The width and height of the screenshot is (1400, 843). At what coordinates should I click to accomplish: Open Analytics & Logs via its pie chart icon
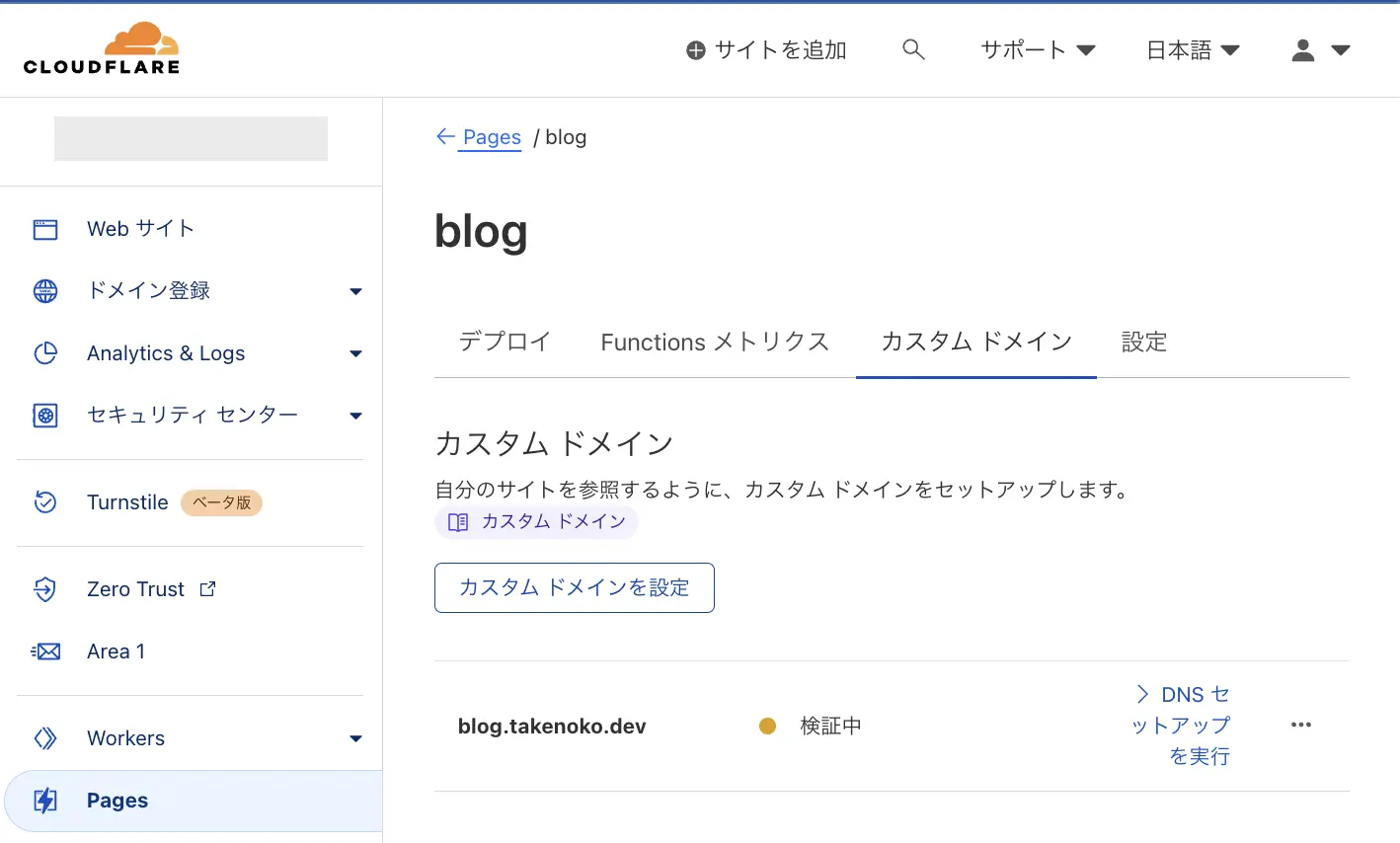[45, 352]
